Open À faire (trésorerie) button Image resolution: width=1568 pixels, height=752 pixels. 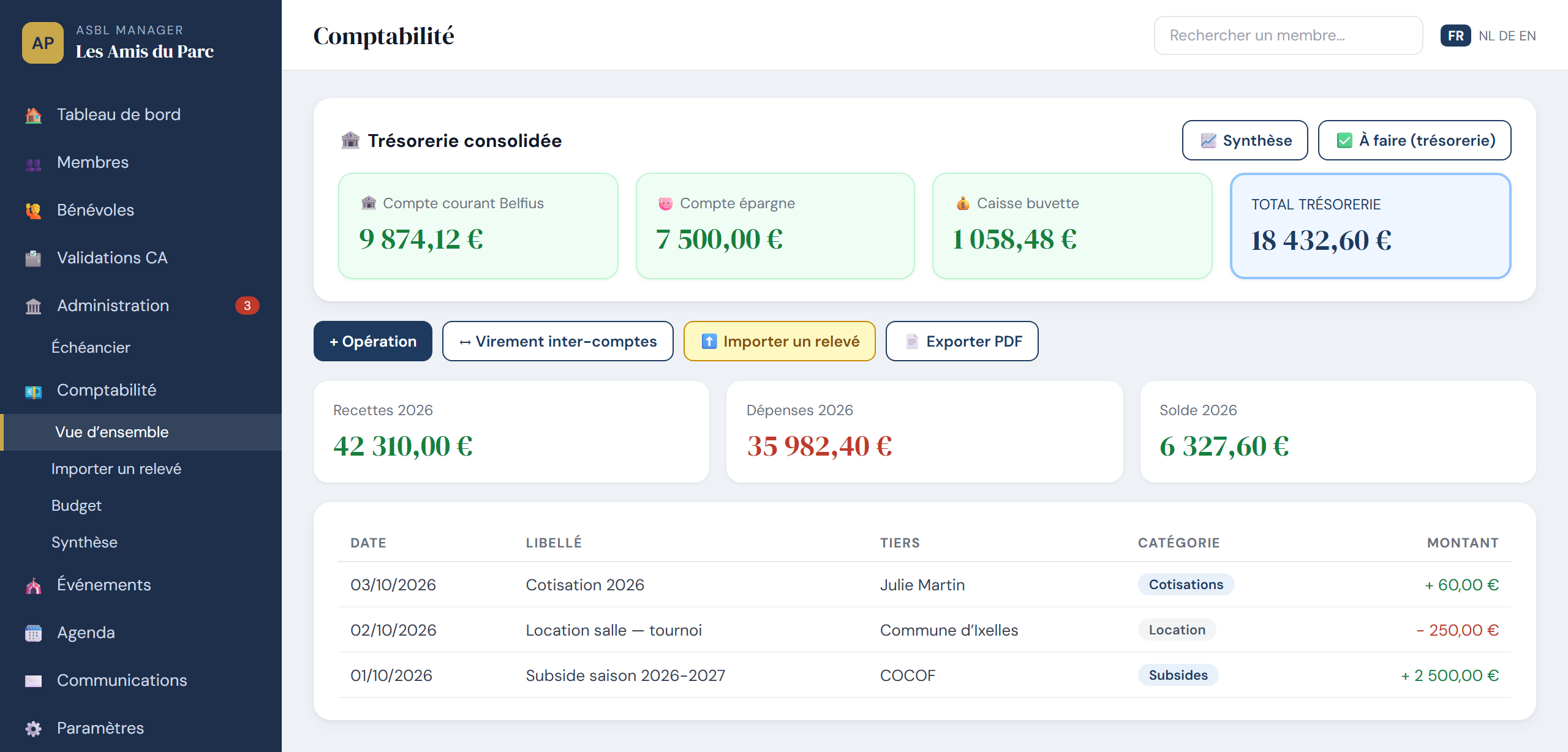pos(1415,140)
